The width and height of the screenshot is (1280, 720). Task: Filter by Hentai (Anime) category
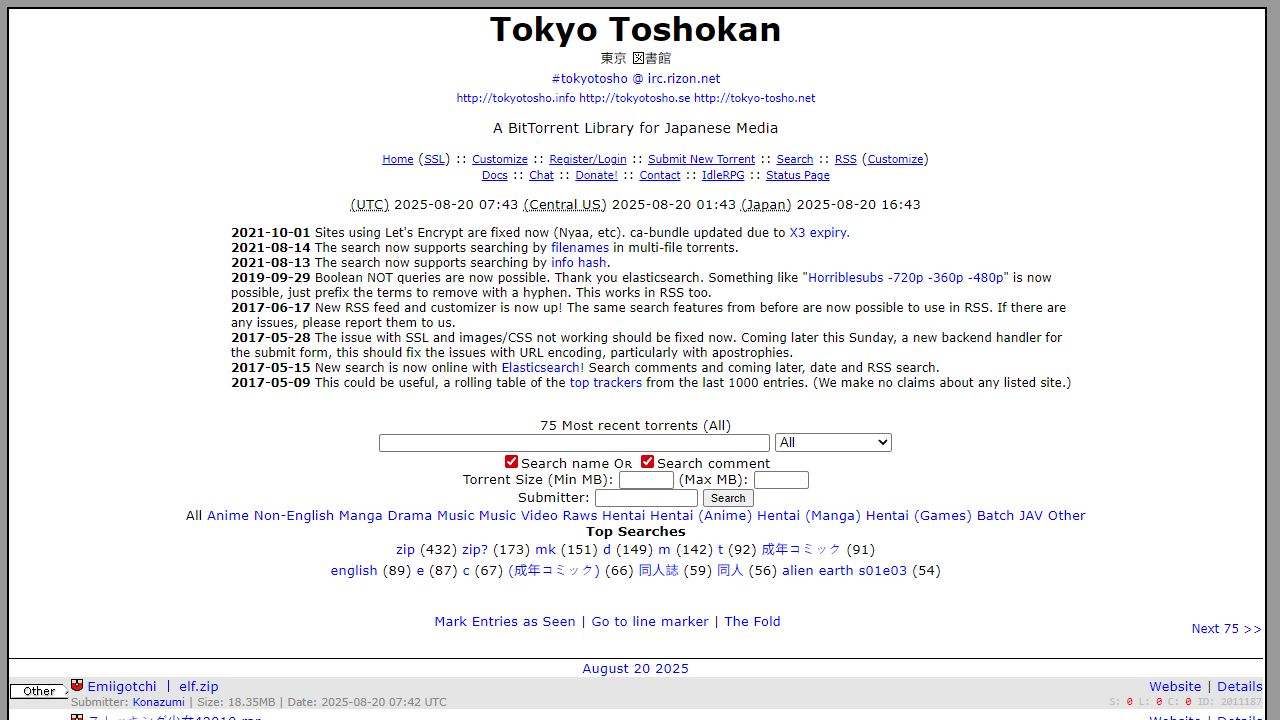(701, 516)
